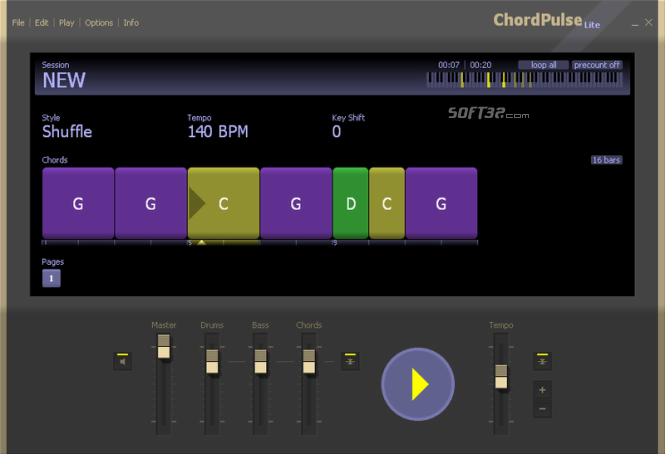This screenshot has height=454, width=665.
Task: Click the Master volume slider handle
Action: (x=164, y=347)
